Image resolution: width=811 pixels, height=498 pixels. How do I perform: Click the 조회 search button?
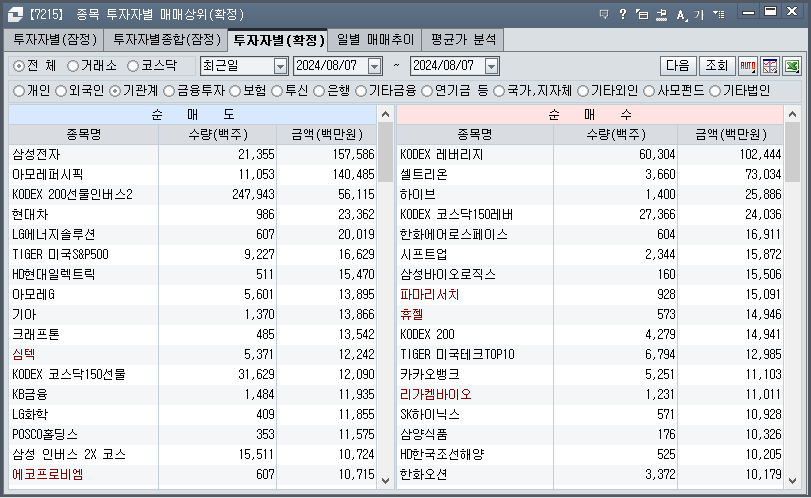pos(717,66)
